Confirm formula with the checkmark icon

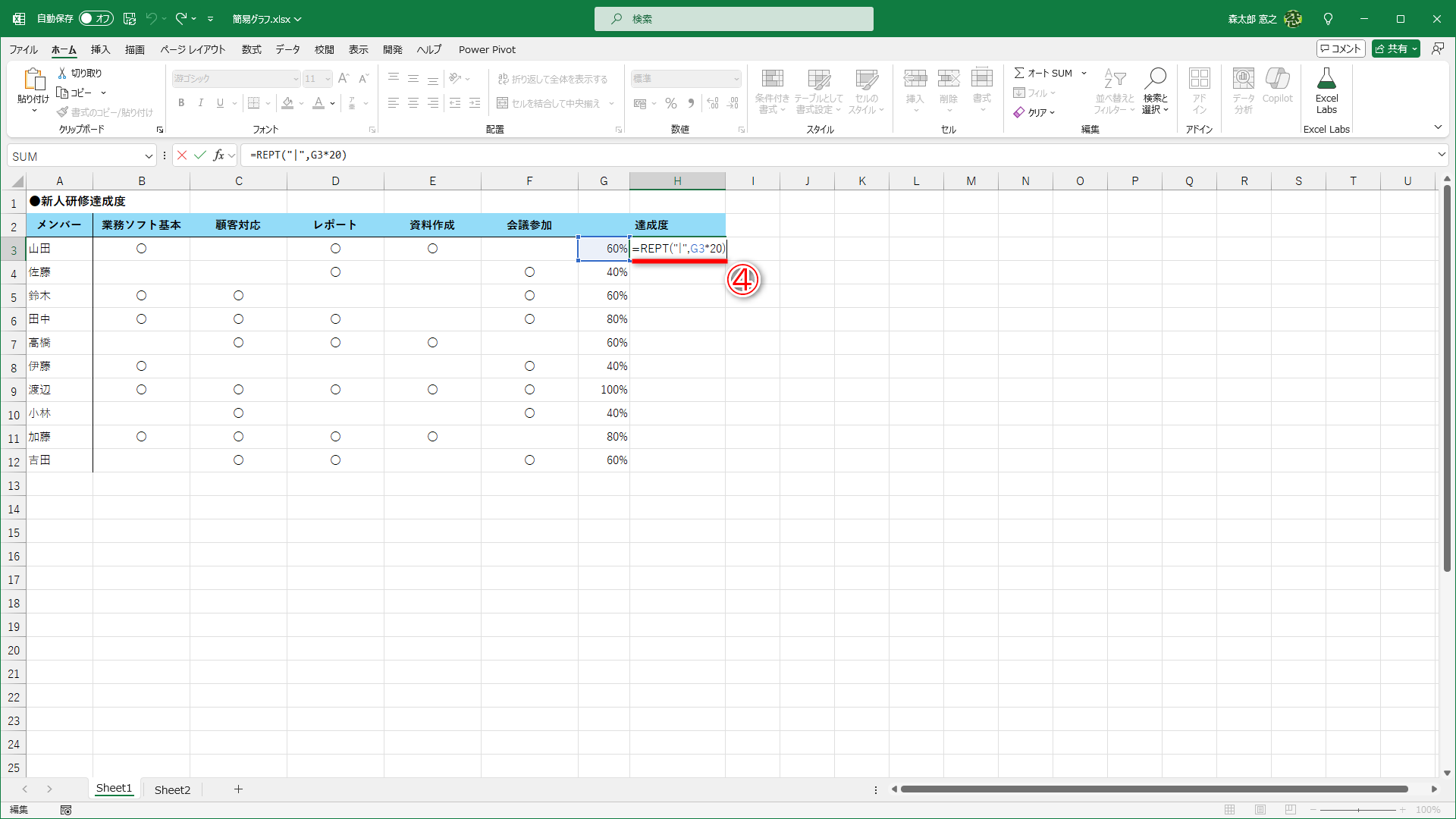(200, 155)
